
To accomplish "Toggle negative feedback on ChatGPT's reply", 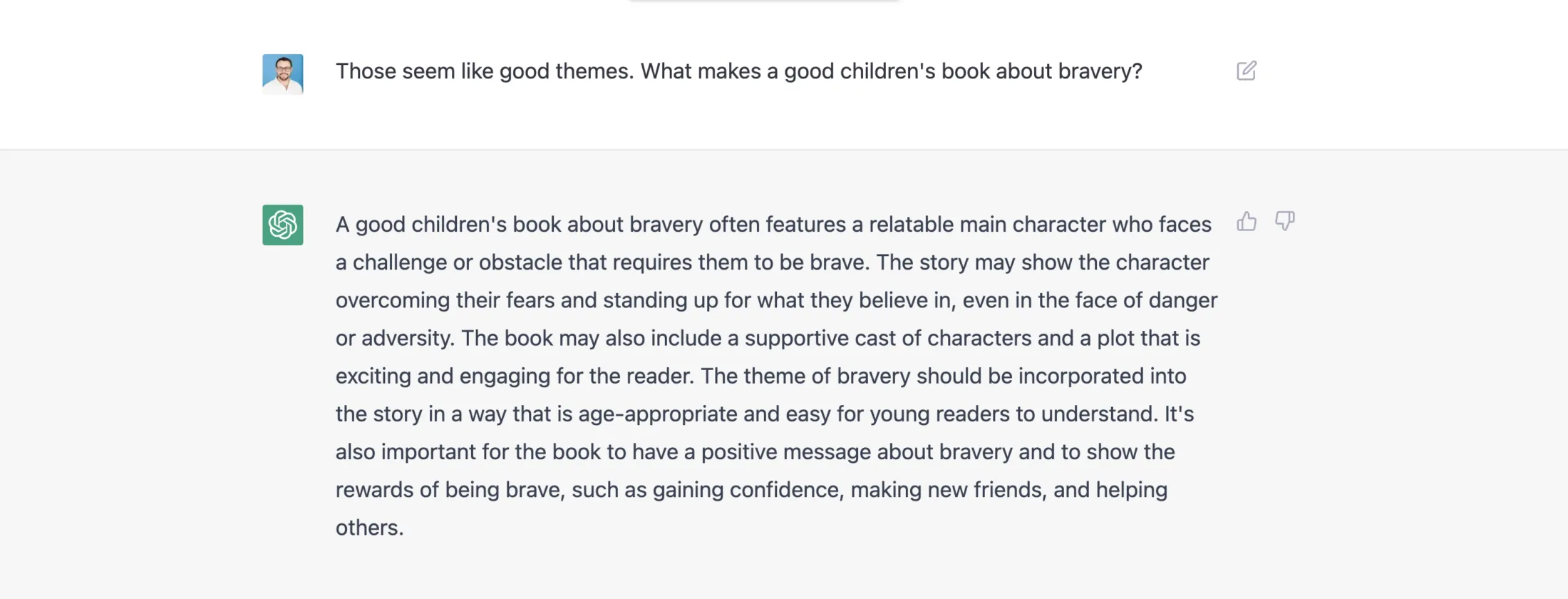I will [x=1284, y=222].
